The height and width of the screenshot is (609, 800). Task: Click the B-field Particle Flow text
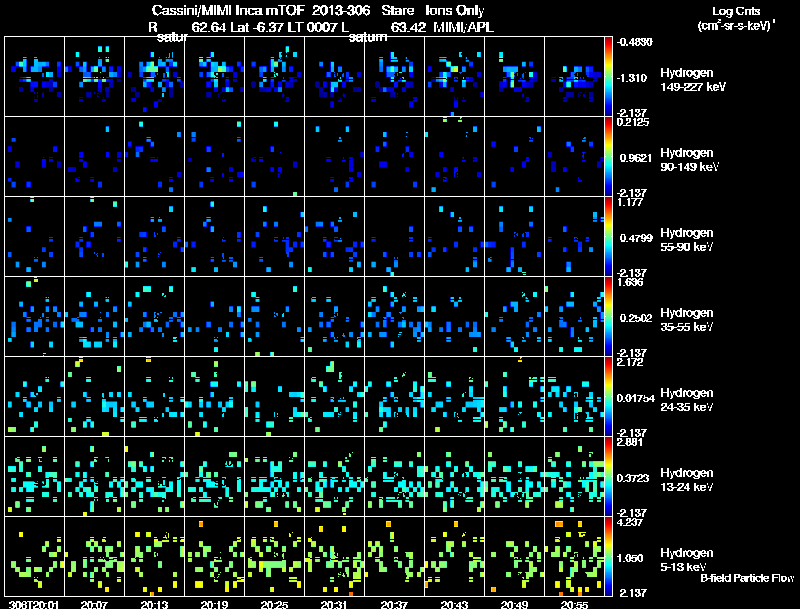pos(746,578)
